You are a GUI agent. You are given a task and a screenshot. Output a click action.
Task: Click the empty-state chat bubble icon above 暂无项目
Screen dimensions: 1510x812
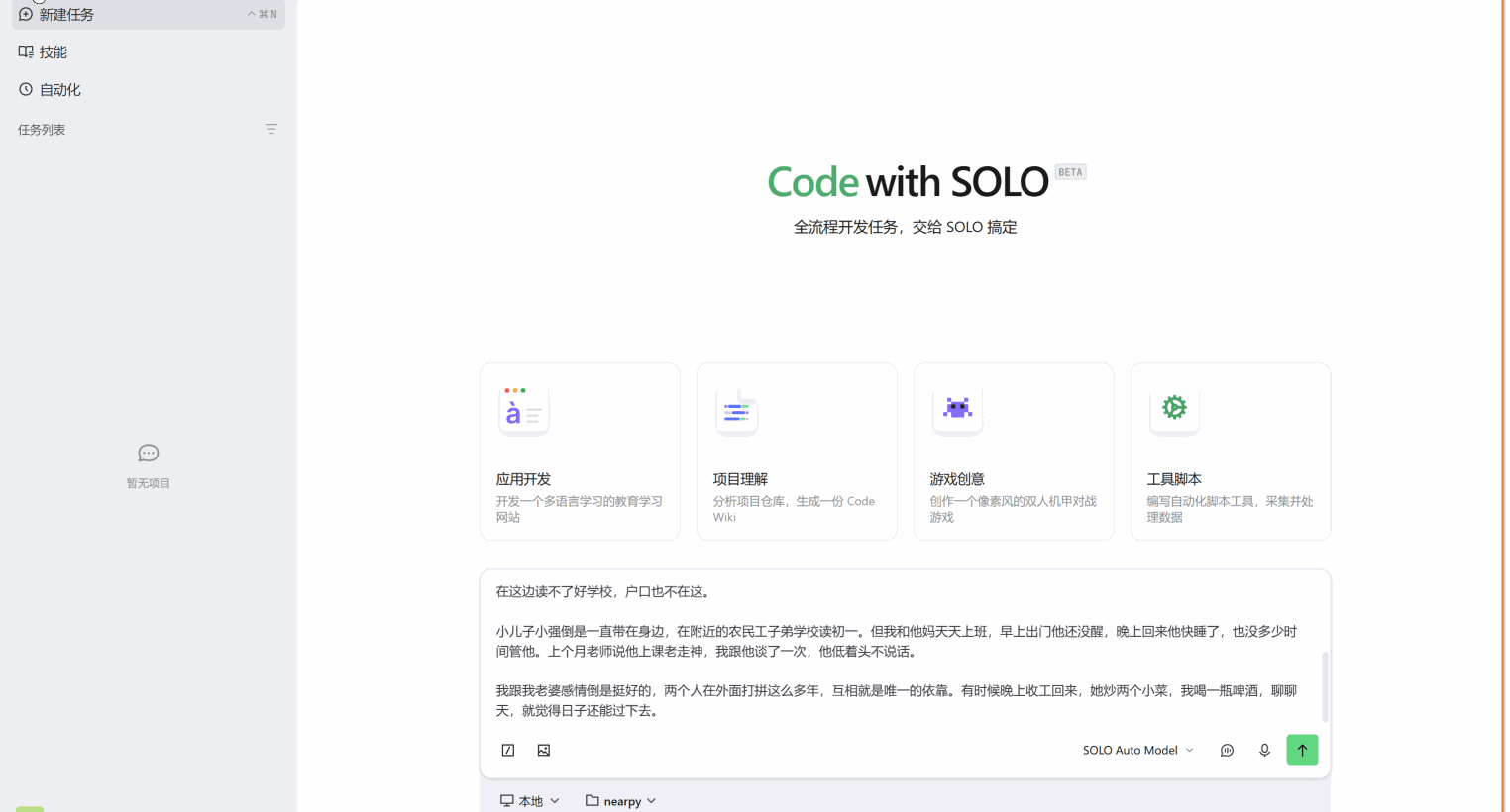149,454
